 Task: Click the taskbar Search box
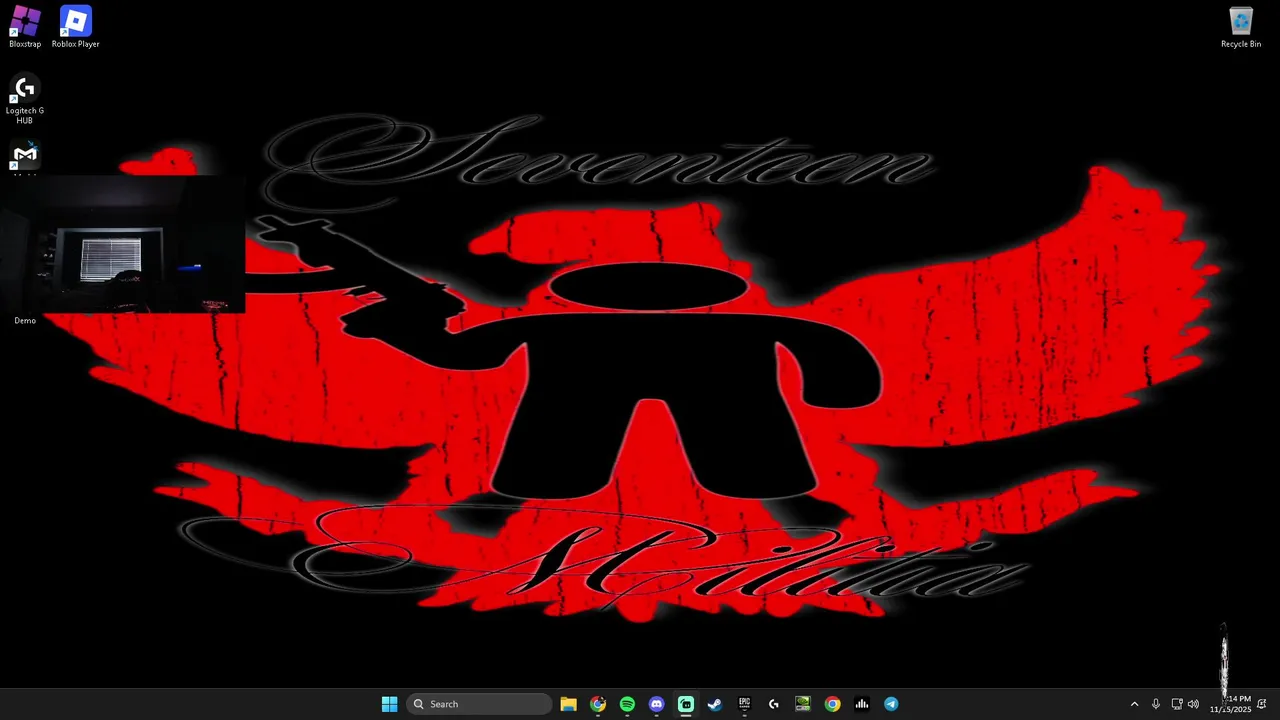point(480,704)
